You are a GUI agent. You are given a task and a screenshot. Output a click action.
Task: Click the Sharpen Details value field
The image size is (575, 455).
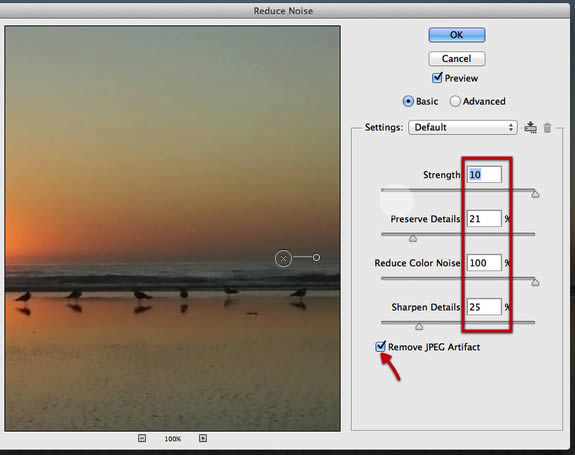[x=484, y=307]
